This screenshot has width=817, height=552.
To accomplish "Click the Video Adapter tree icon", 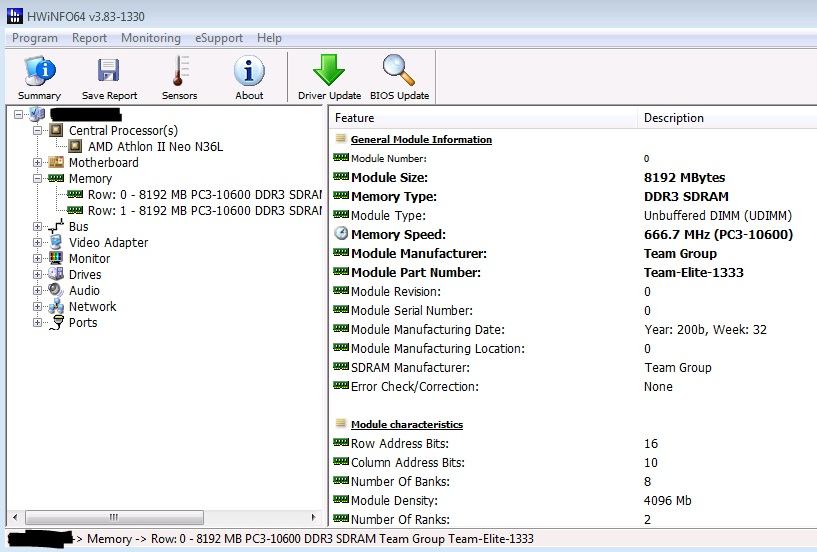I will (x=56, y=242).
